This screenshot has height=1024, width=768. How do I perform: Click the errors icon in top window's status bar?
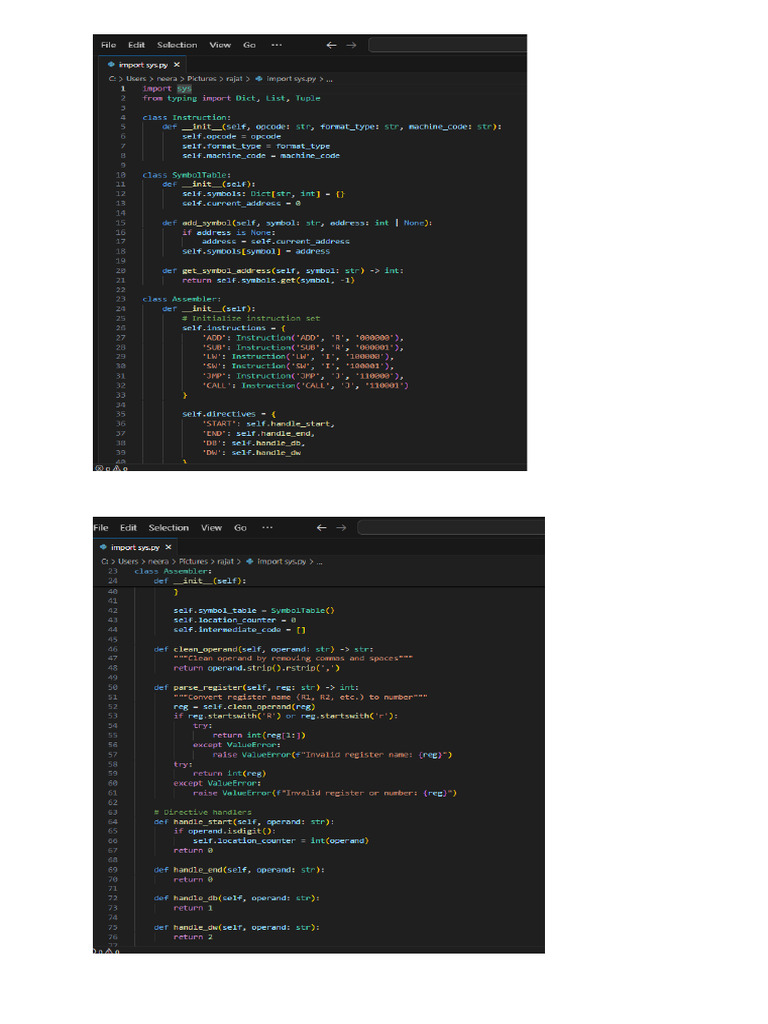click(99, 468)
